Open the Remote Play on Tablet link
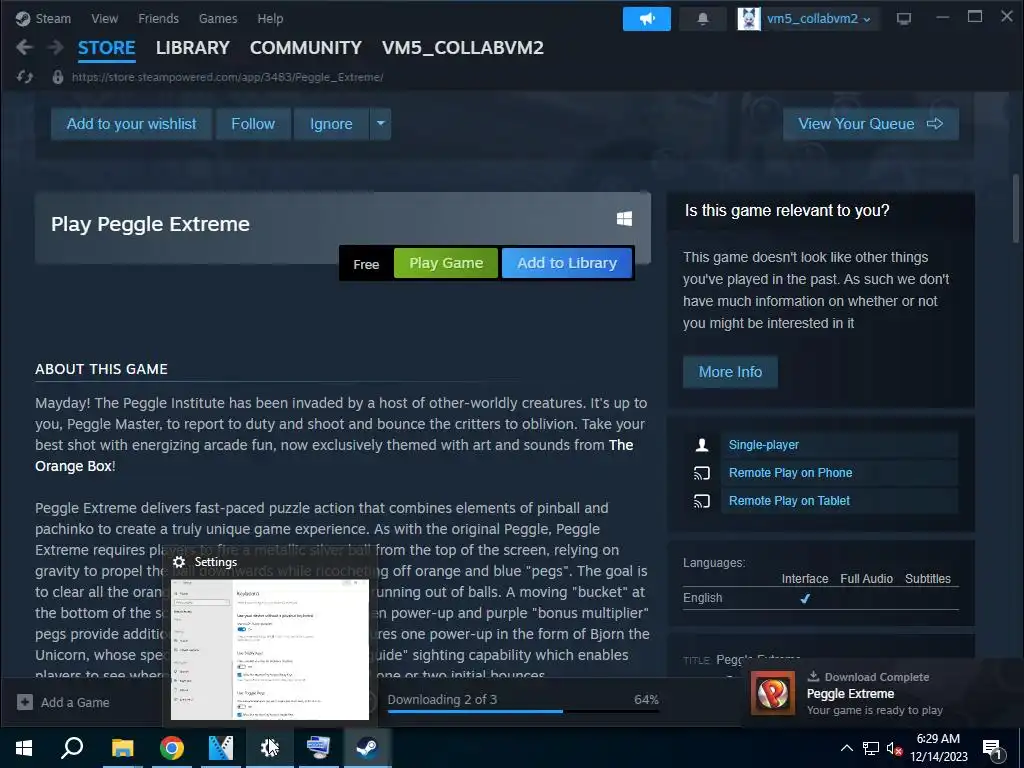The width and height of the screenshot is (1024, 768). pyautogui.click(x=789, y=501)
